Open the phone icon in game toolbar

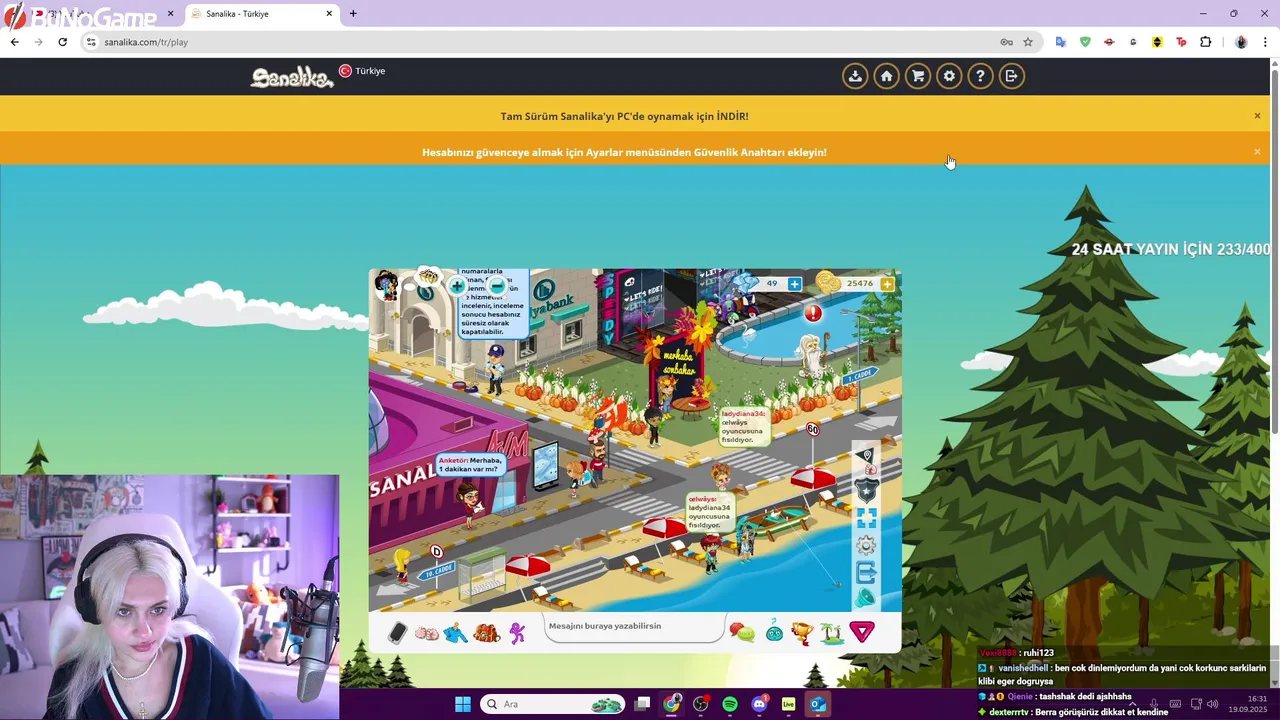tap(397, 633)
